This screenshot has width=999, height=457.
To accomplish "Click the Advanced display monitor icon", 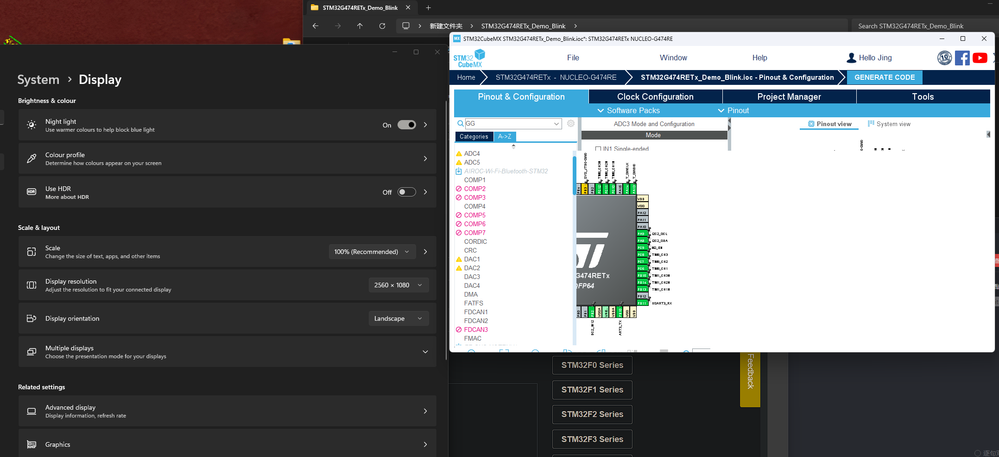I will pyautogui.click(x=31, y=411).
